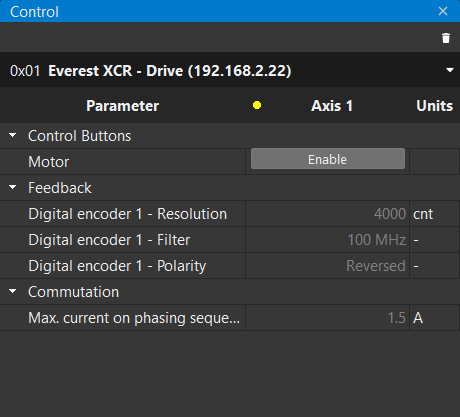
Task: Edit max current value 1.5
Action: click(x=327, y=318)
